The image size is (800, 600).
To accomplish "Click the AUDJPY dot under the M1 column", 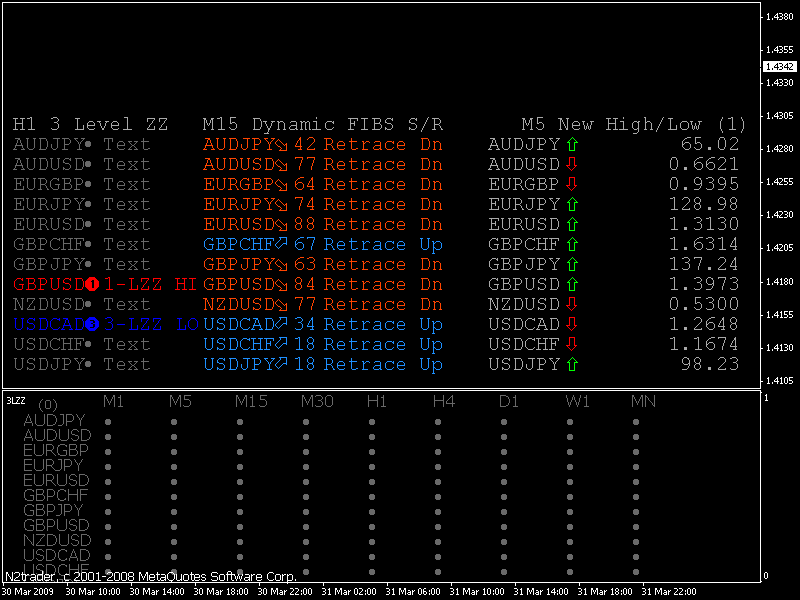I will 108,421.
